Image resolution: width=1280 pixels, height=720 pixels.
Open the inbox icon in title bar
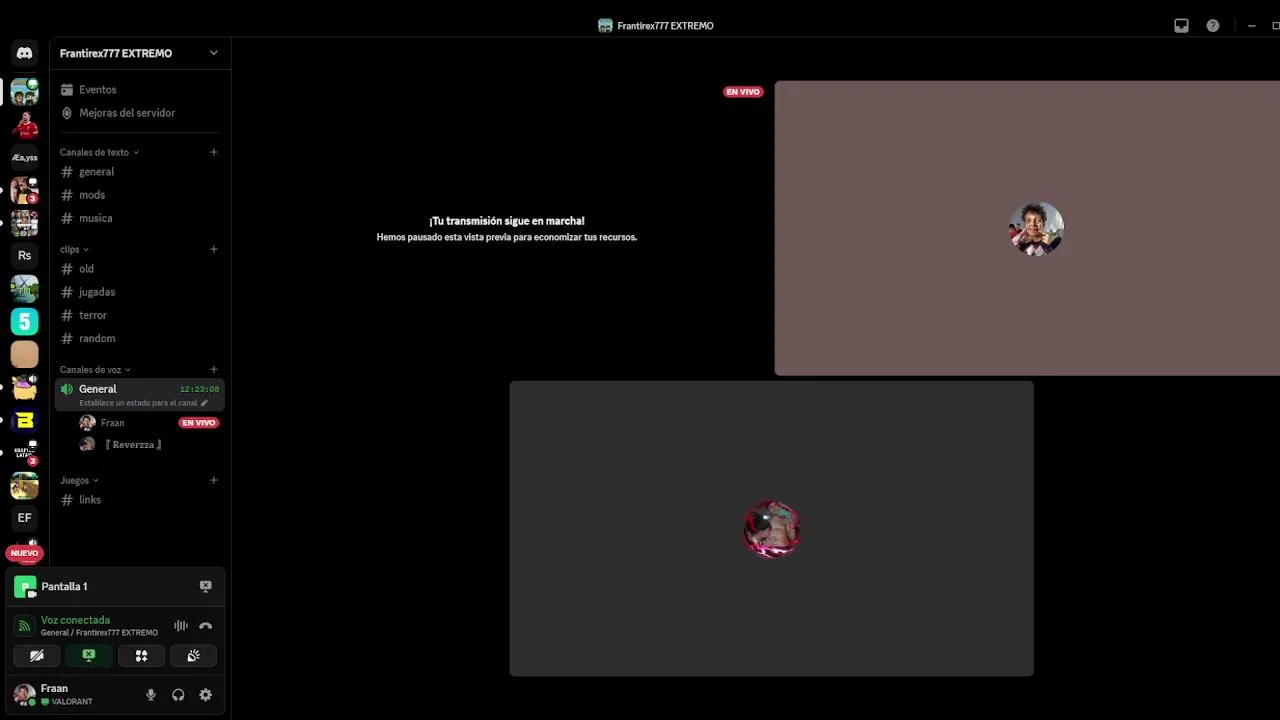[x=1181, y=26]
